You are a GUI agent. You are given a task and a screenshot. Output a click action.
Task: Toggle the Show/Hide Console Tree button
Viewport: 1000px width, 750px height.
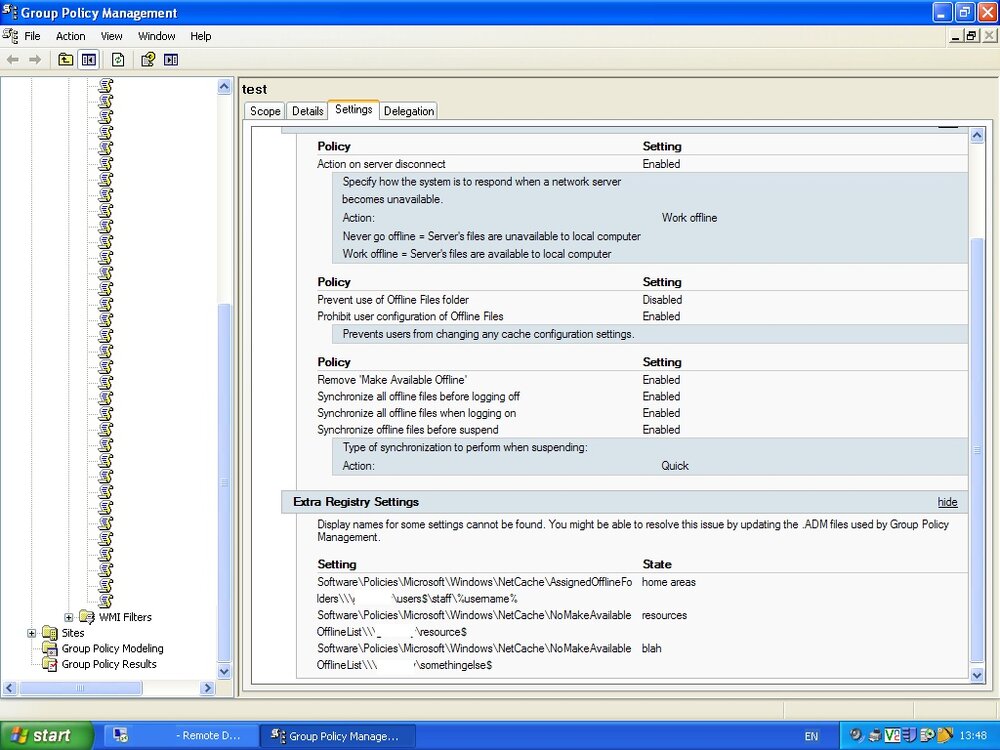(x=89, y=60)
